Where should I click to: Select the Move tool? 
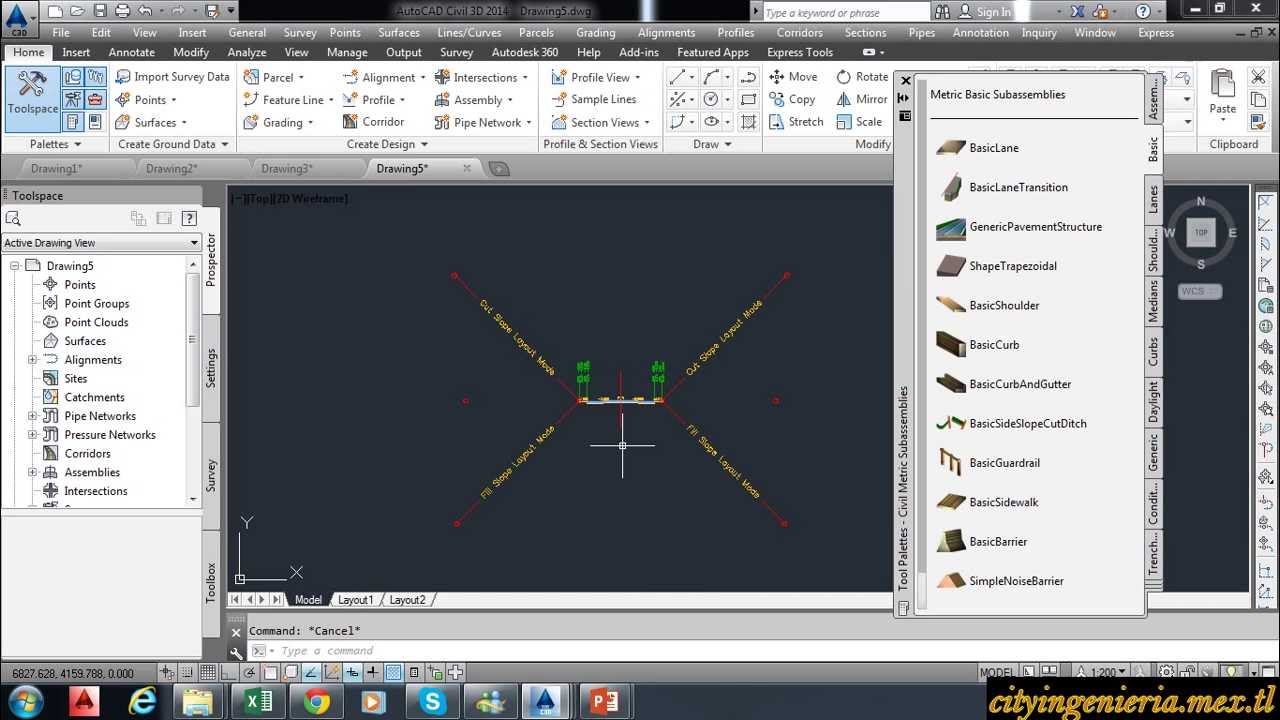[x=793, y=77]
